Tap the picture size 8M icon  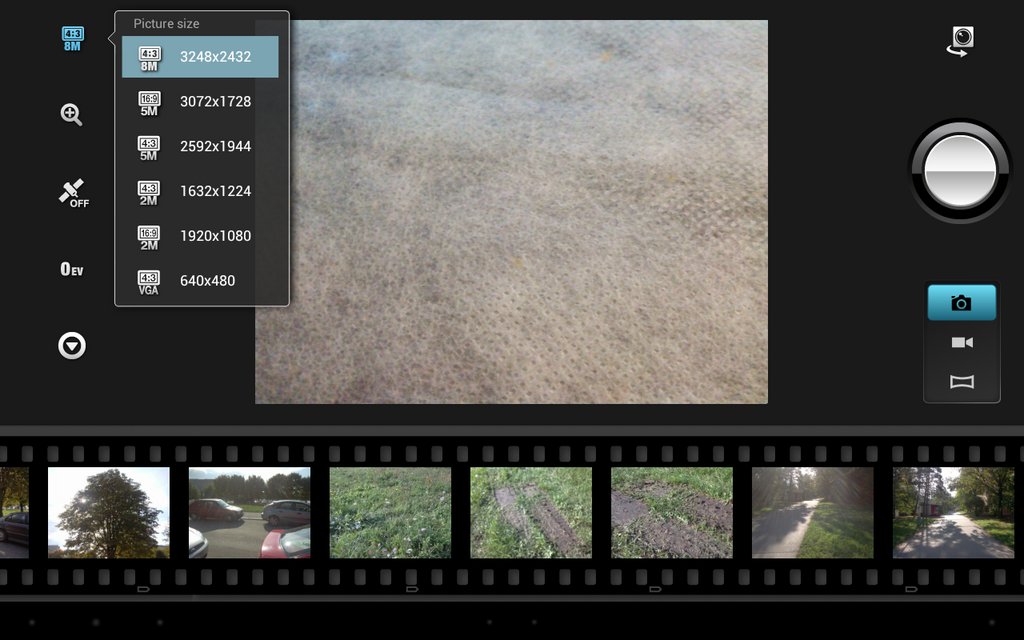click(72, 39)
